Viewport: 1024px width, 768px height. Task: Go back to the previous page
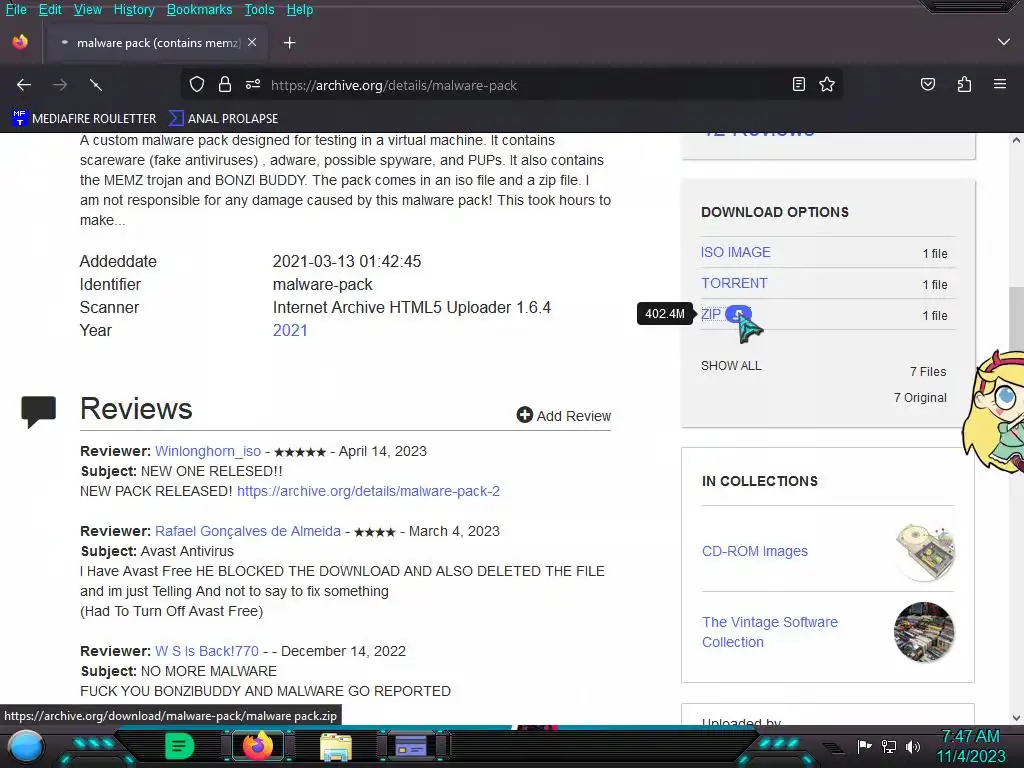click(x=24, y=85)
